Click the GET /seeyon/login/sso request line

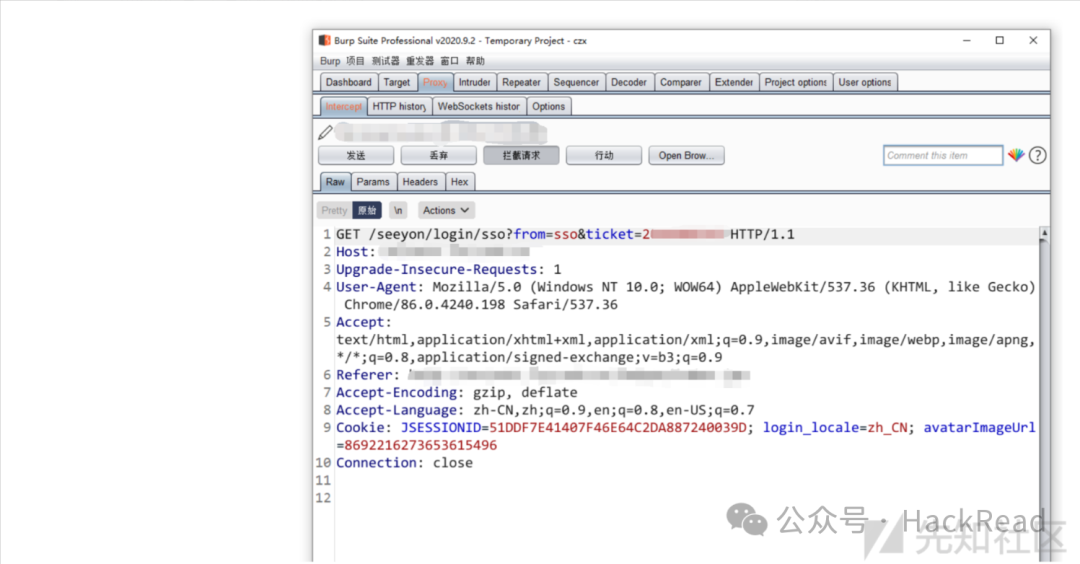point(565,235)
